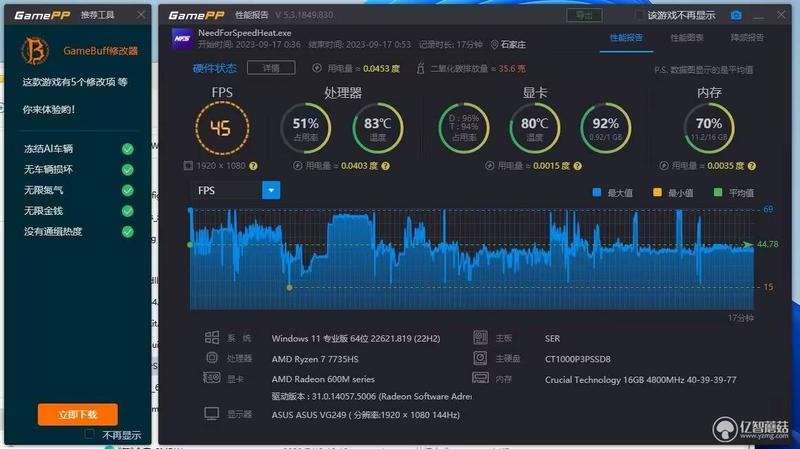Click the 系统 Windows icon in system info

click(212, 337)
